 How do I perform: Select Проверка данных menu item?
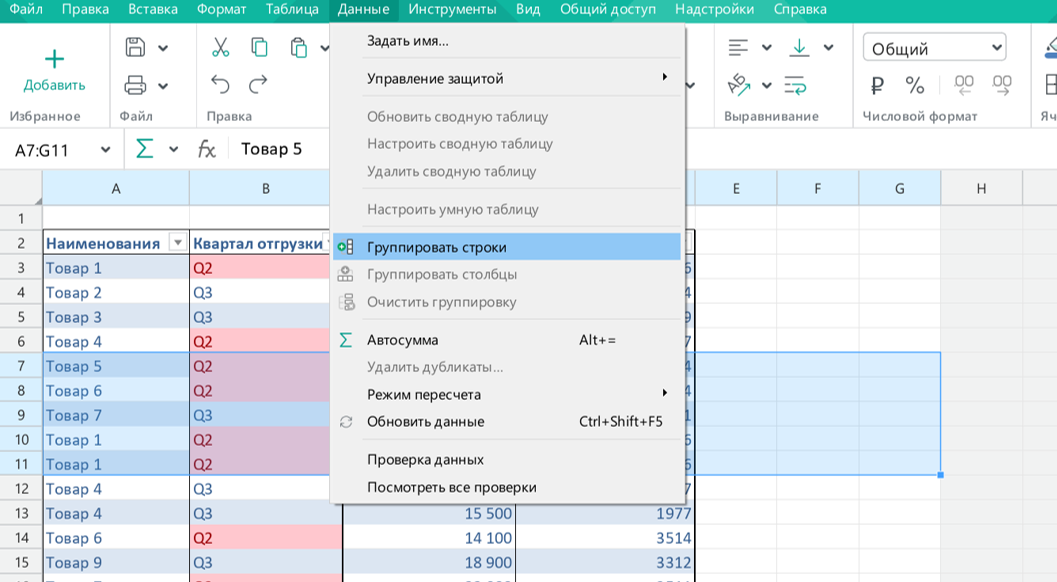pyautogui.click(x=507, y=459)
